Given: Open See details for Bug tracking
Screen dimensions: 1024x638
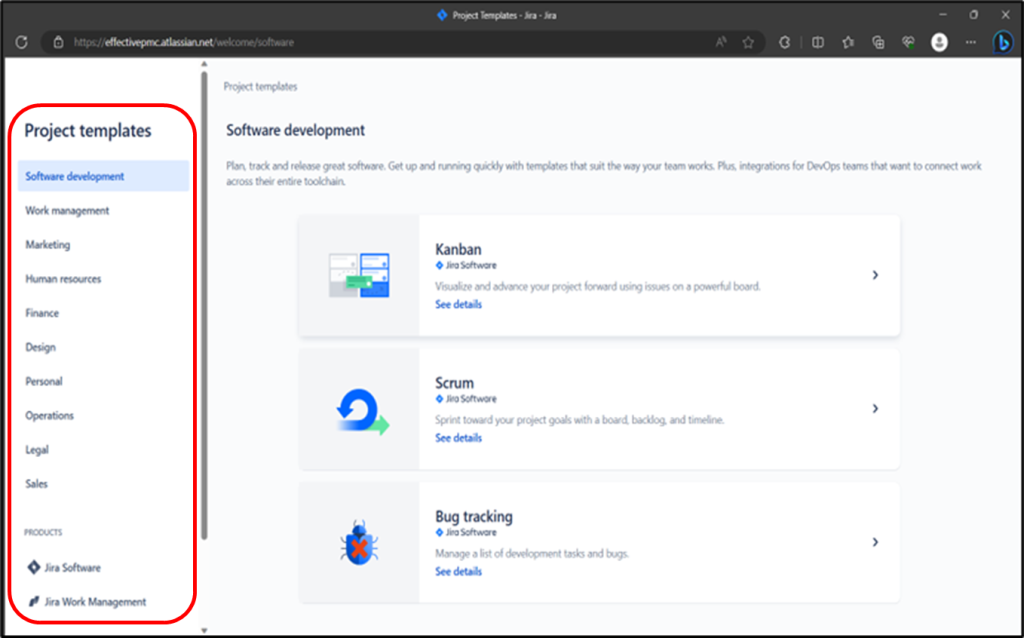Looking at the screenshot, I should tap(458, 571).
